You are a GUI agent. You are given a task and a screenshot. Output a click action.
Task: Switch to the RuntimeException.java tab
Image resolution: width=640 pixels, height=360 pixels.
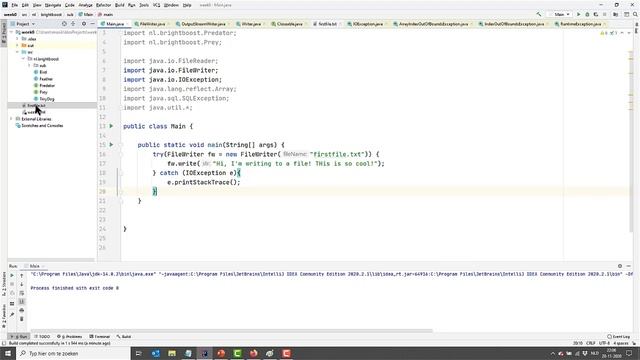pyautogui.click(x=580, y=24)
